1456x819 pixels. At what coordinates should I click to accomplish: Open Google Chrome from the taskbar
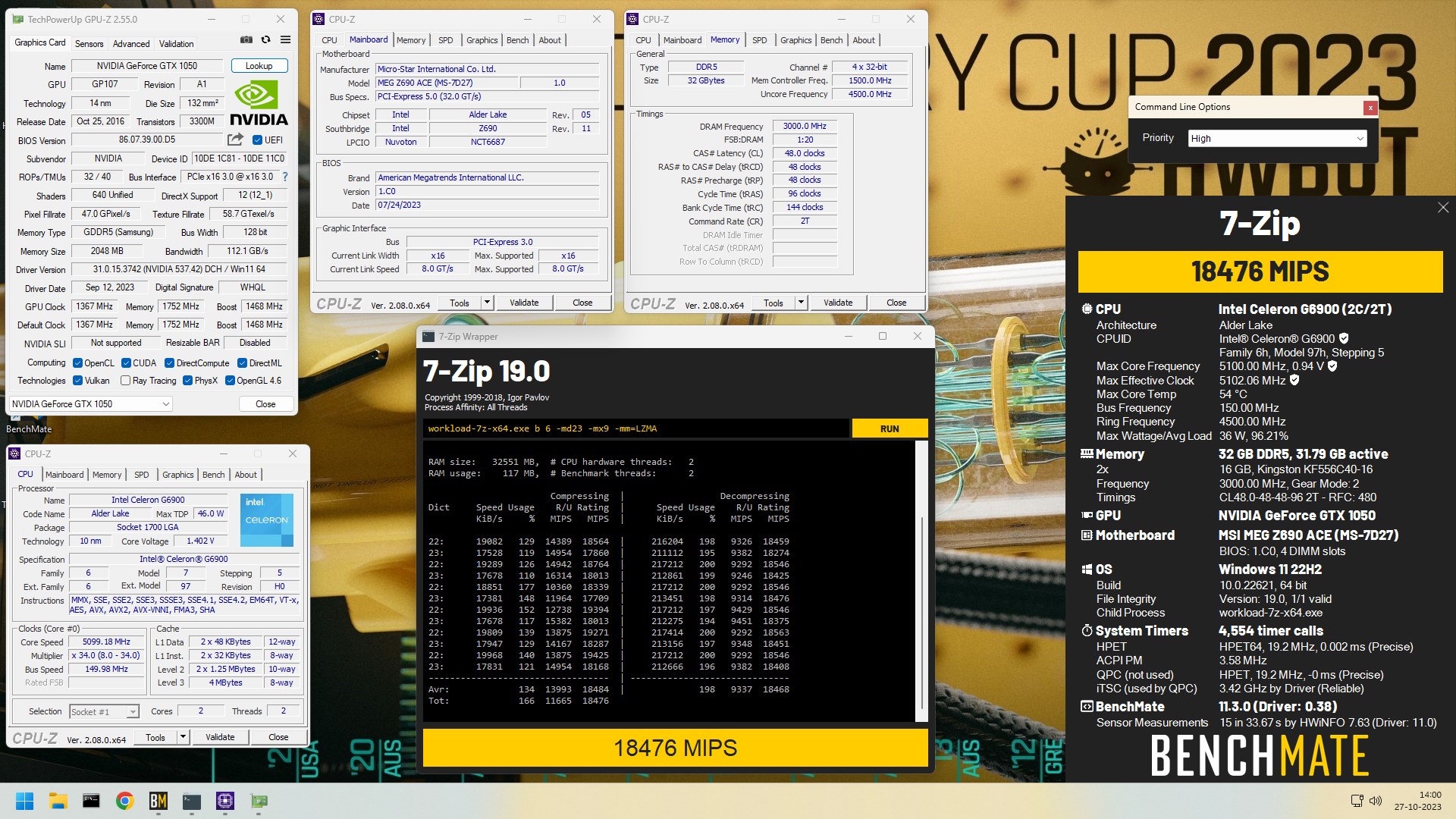pyautogui.click(x=124, y=801)
